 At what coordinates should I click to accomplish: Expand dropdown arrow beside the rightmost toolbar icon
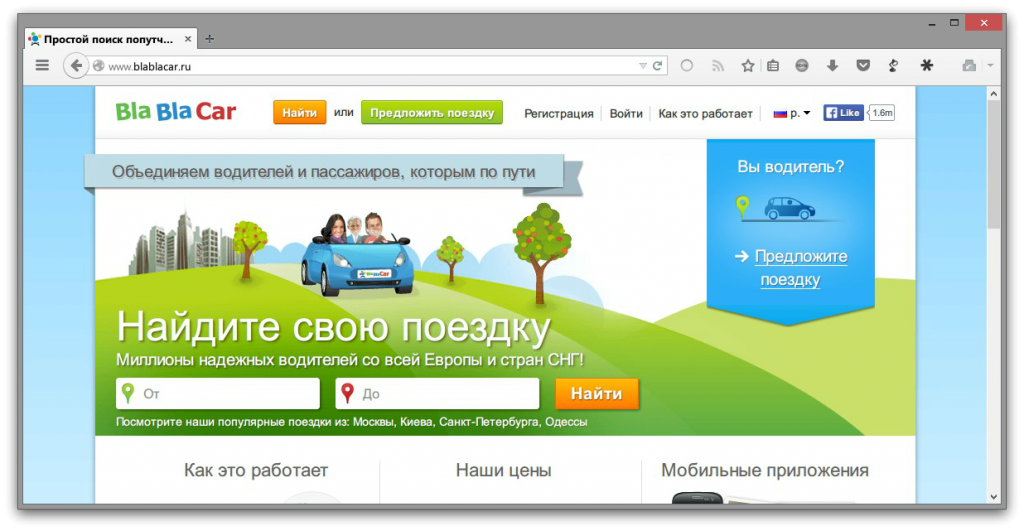click(990, 66)
